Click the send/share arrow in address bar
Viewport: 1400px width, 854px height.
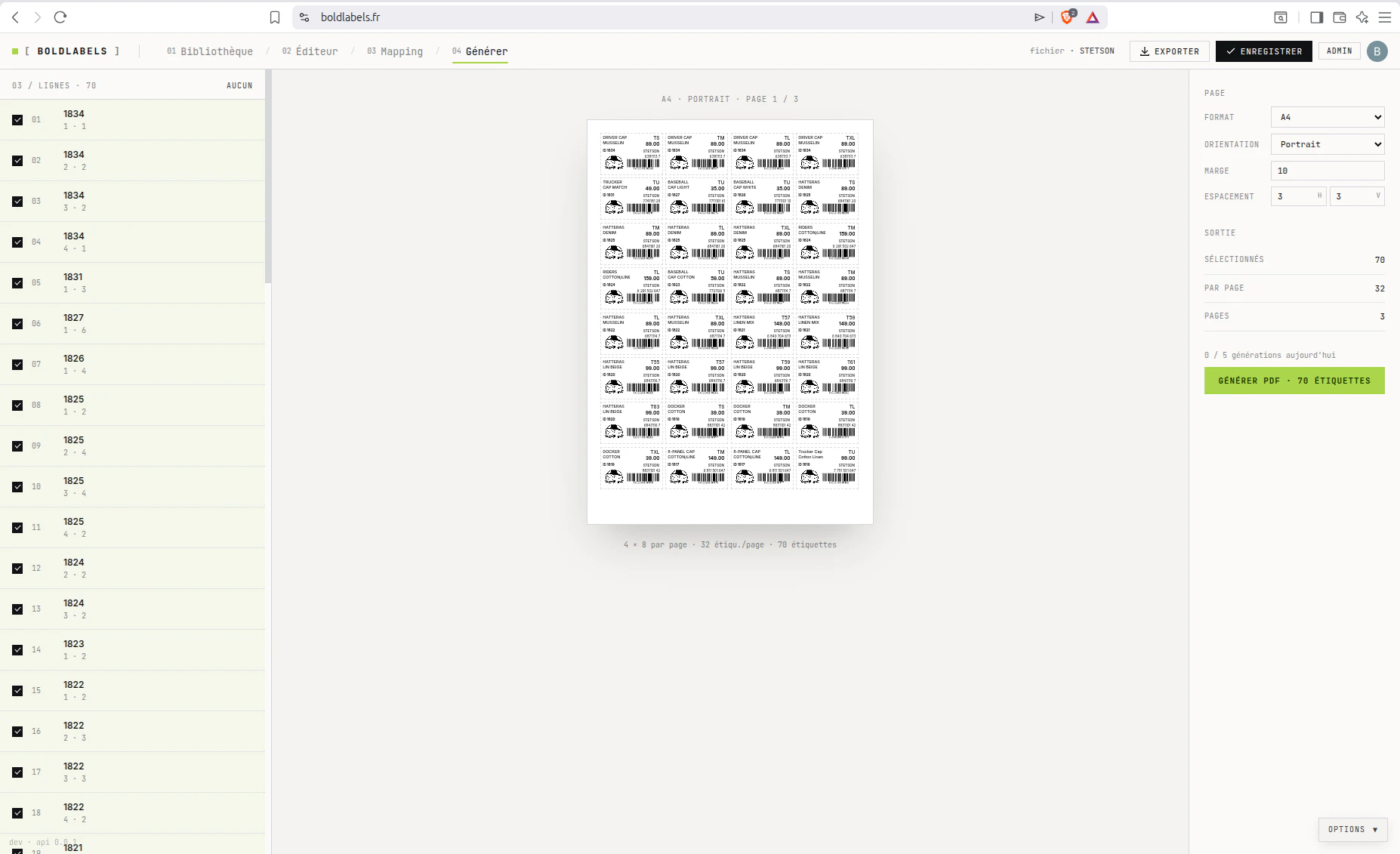(x=1040, y=17)
